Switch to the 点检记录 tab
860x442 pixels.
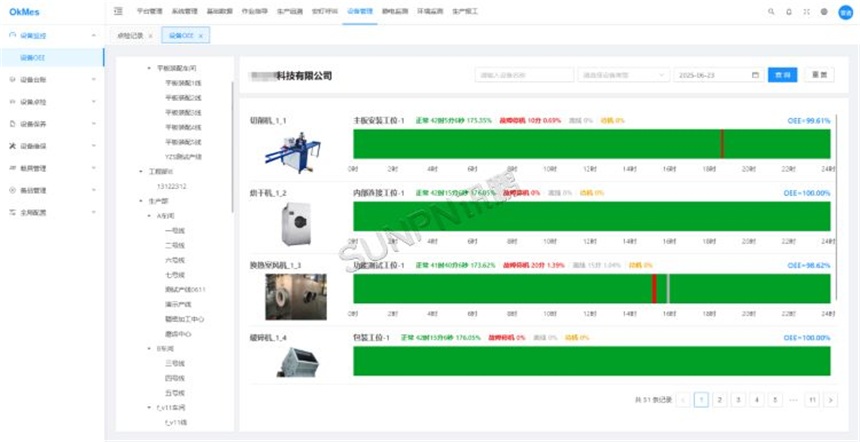tap(129, 36)
